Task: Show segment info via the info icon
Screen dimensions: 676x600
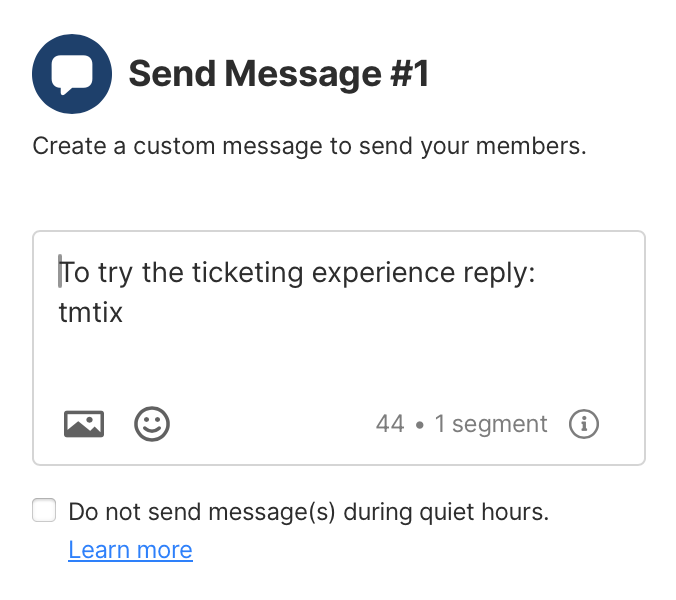Action: pos(584,424)
